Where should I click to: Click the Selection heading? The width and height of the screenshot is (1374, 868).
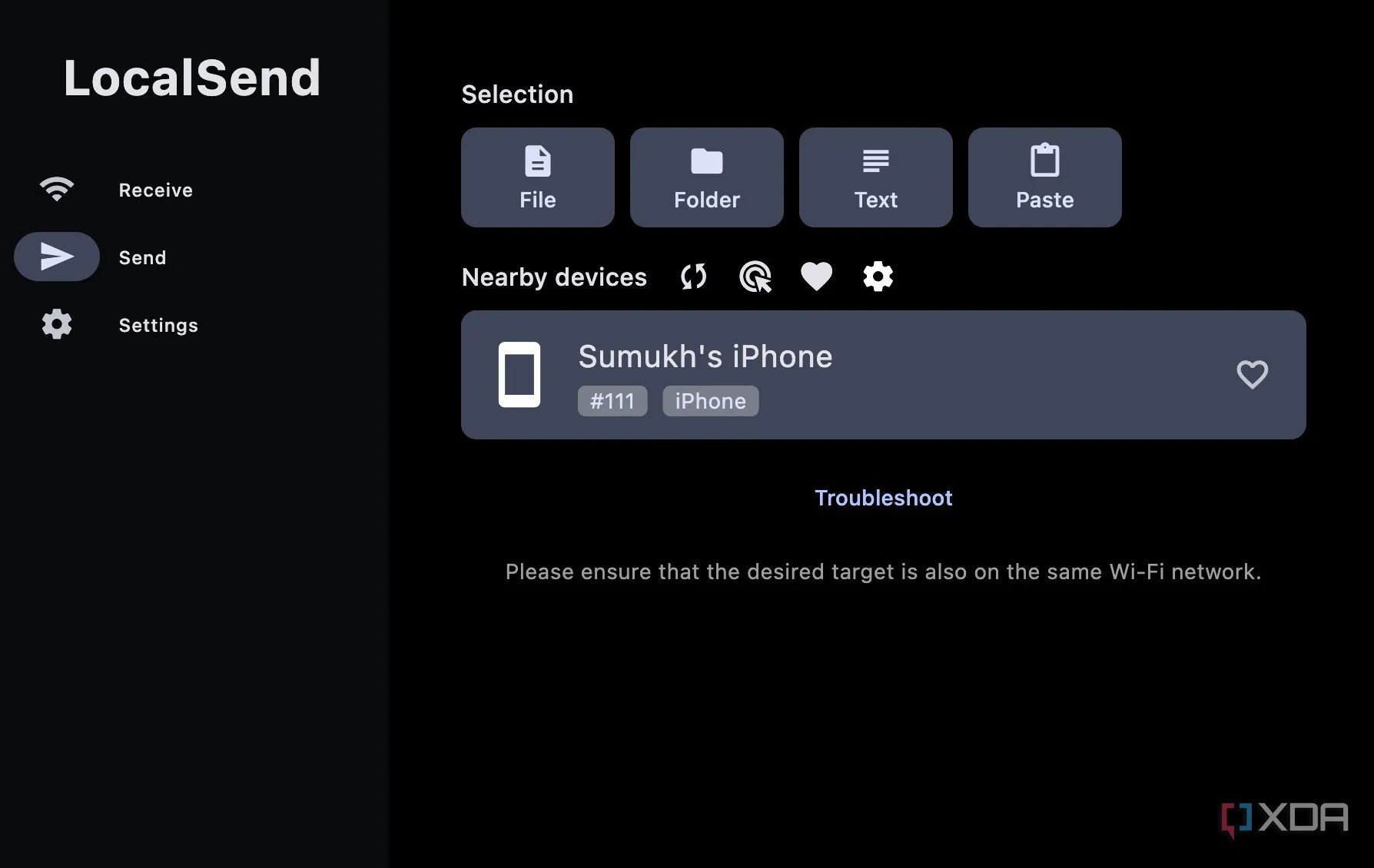(517, 94)
